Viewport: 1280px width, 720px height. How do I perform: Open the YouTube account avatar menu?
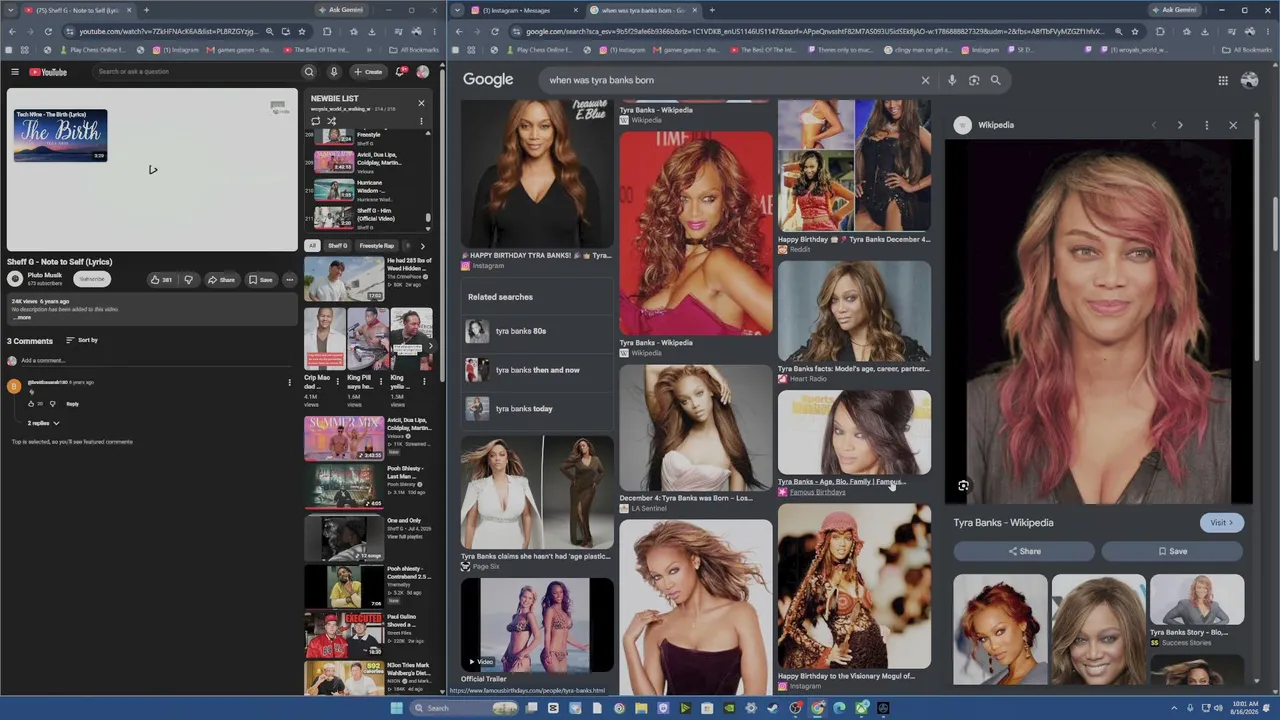423,72
